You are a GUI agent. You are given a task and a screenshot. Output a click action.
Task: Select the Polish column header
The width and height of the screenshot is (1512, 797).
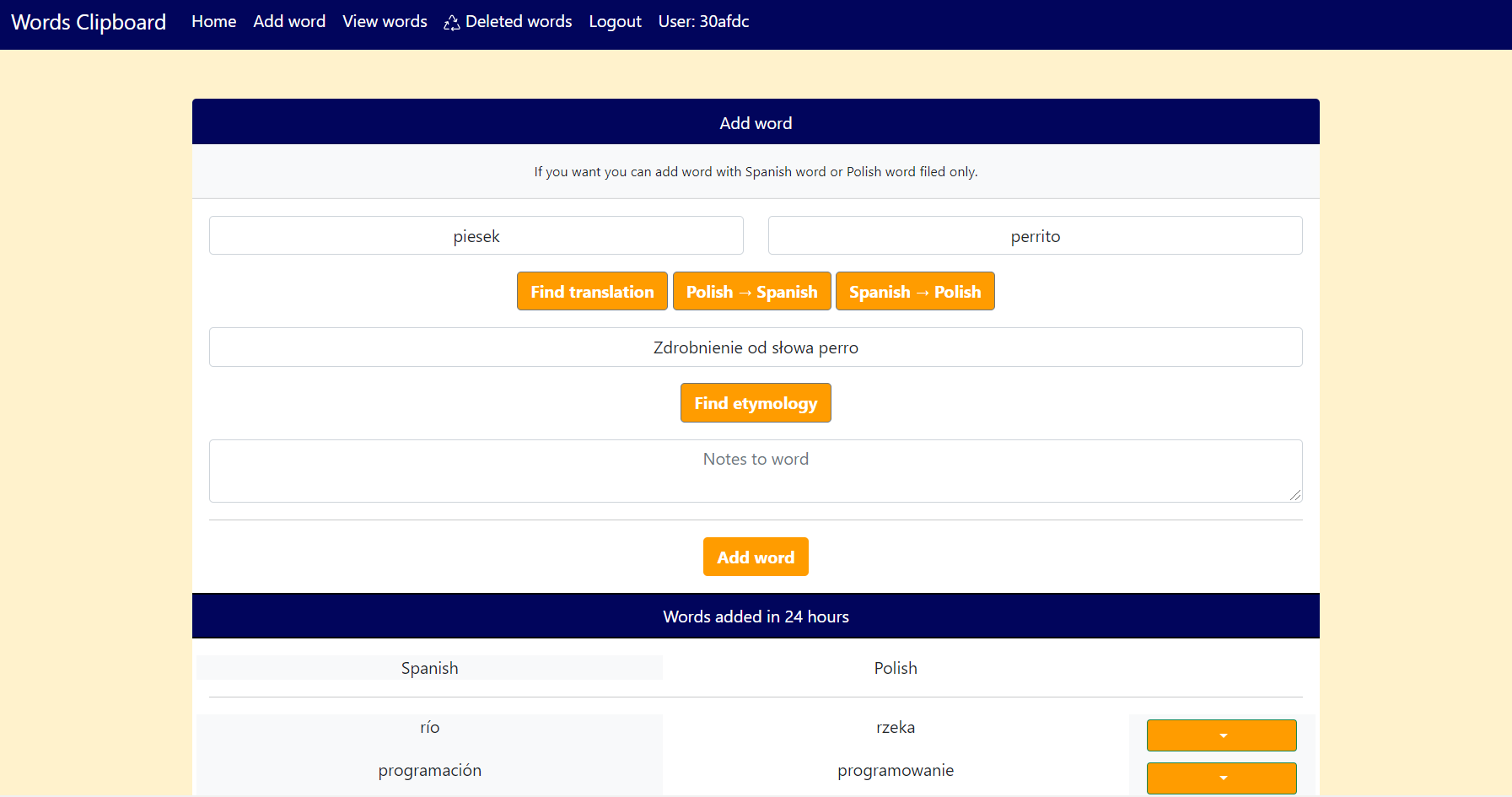pyautogui.click(x=896, y=668)
